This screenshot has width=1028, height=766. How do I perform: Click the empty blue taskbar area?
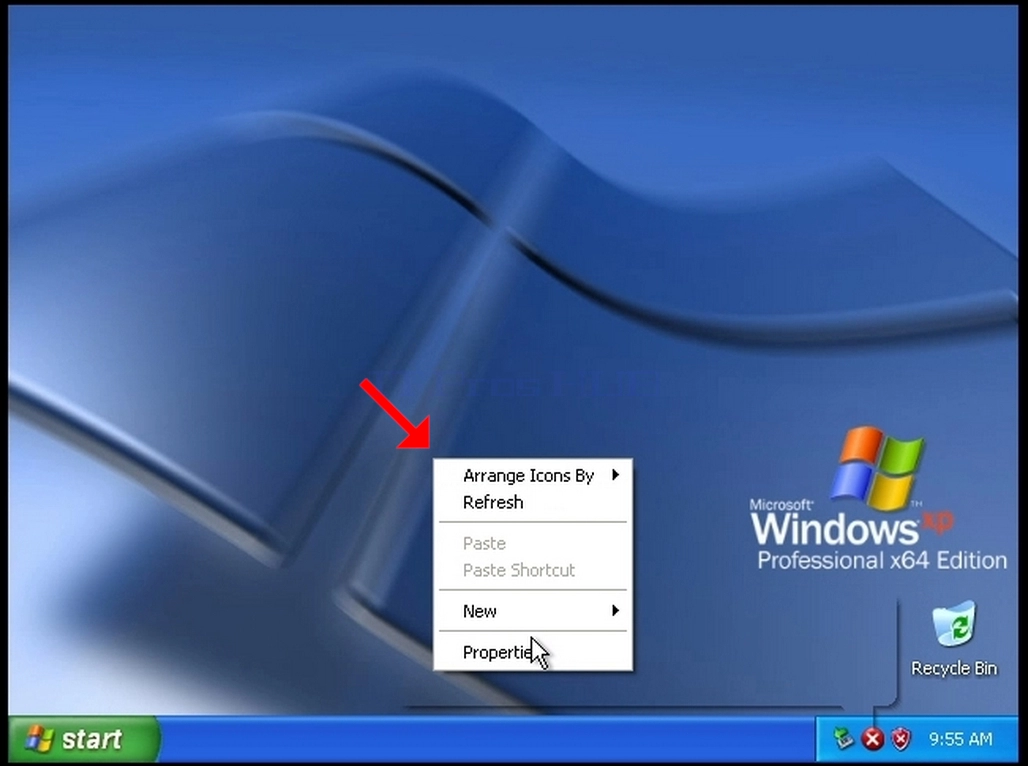click(485, 740)
